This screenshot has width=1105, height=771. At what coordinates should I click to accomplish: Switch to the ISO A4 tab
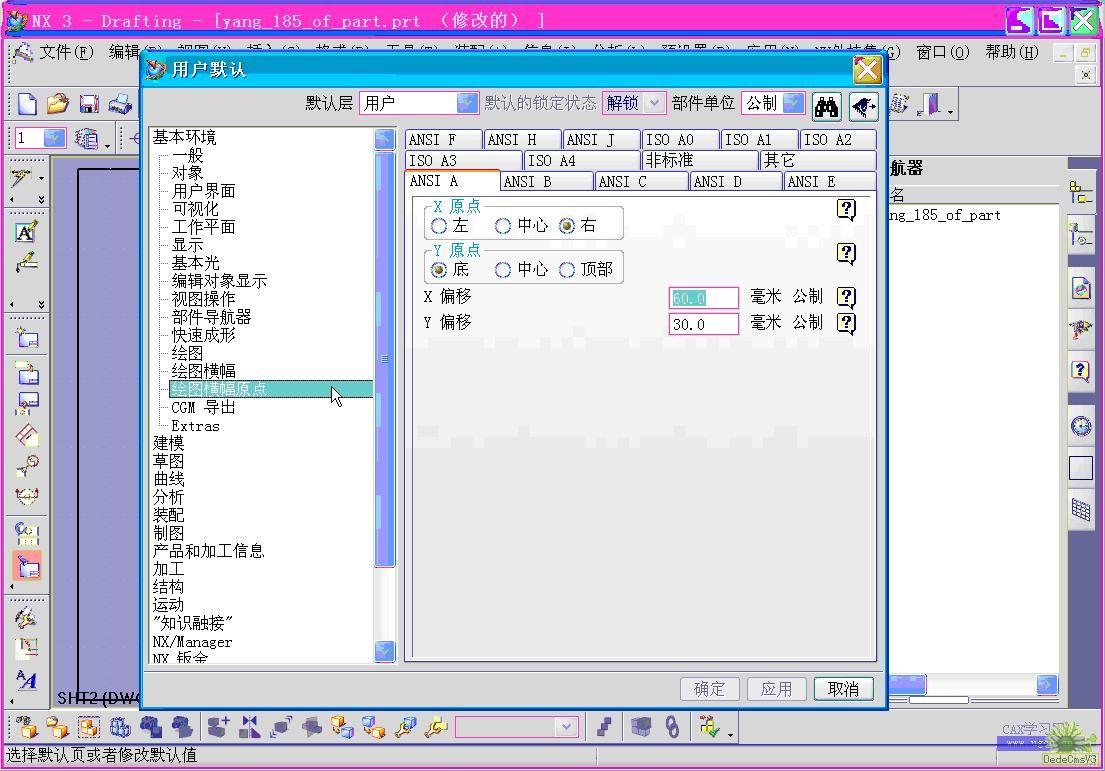click(582, 161)
